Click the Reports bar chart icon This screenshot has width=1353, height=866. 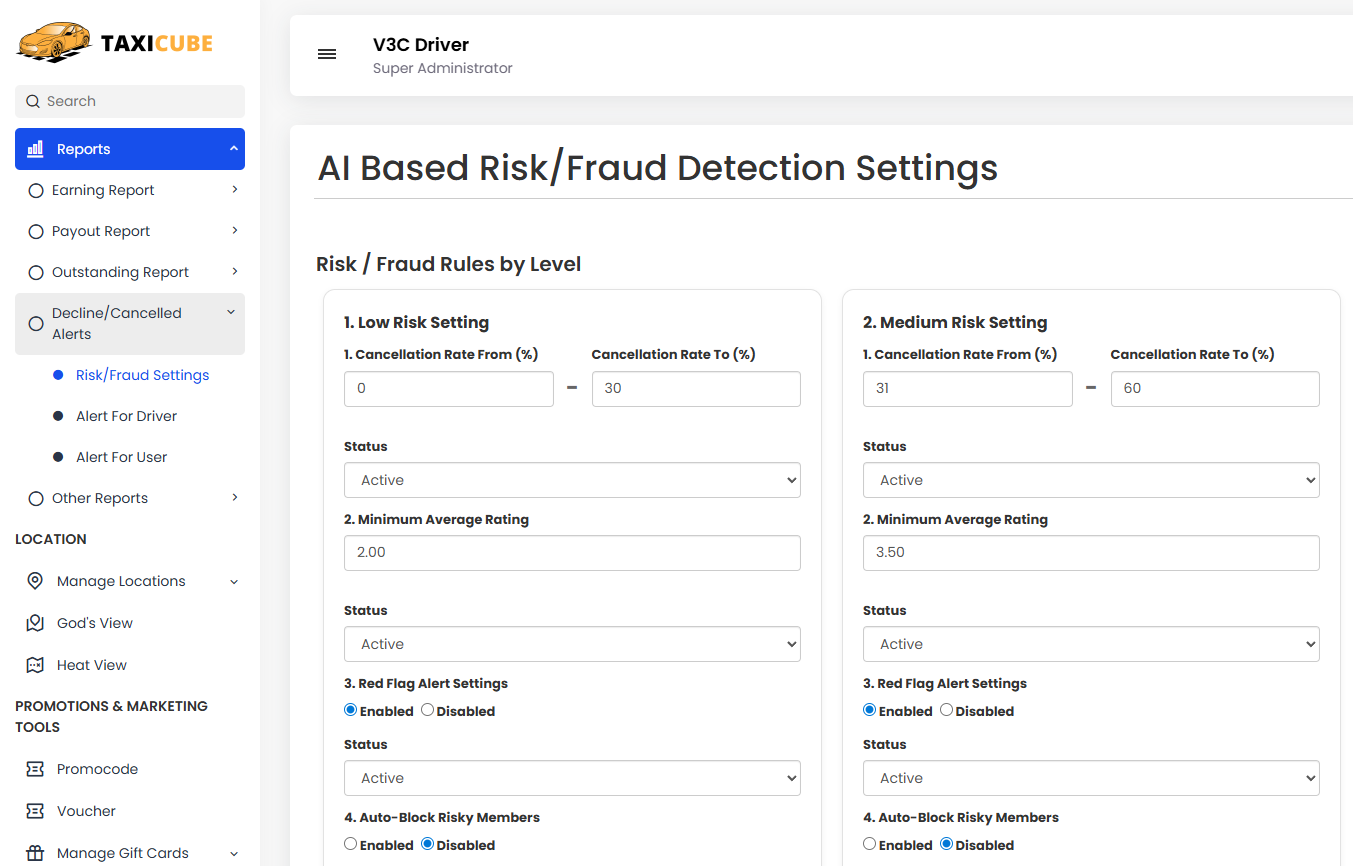point(35,149)
